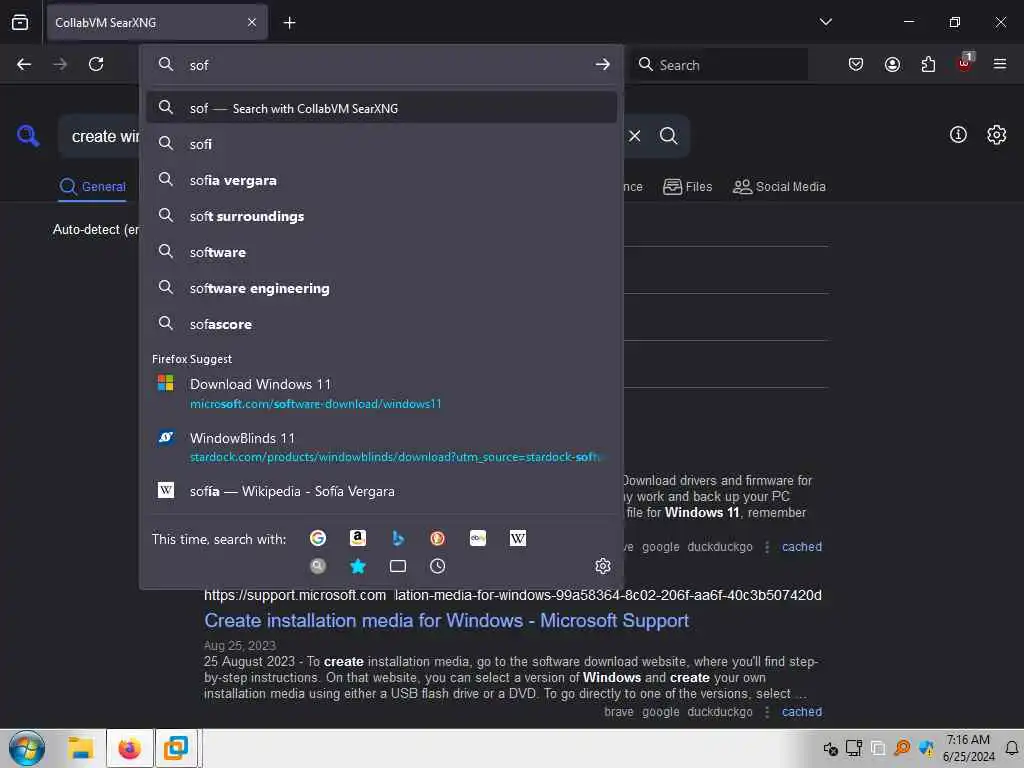1024x768 pixels.
Task: Click the toolbar Search box
Action: coord(718,65)
